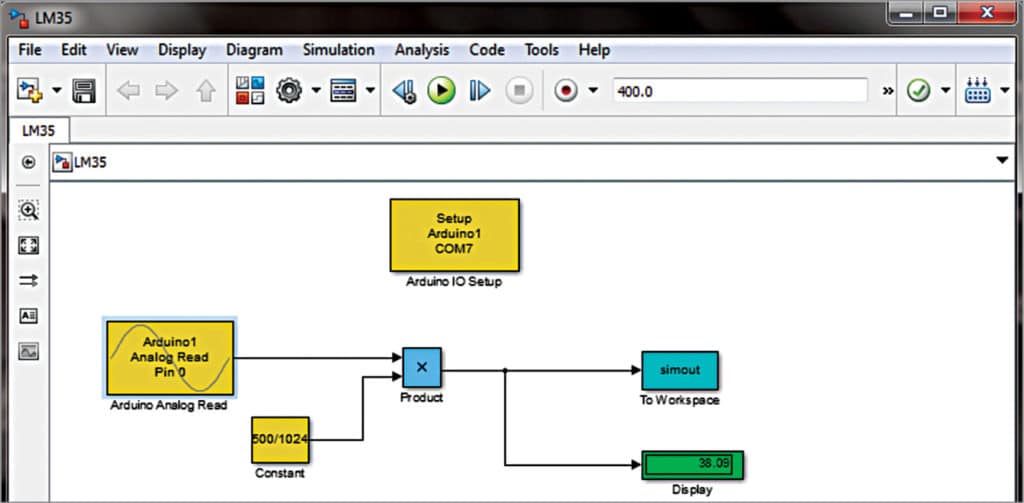Click the simulation stop time field
Image resolution: width=1024 pixels, height=503 pixels.
click(x=738, y=91)
